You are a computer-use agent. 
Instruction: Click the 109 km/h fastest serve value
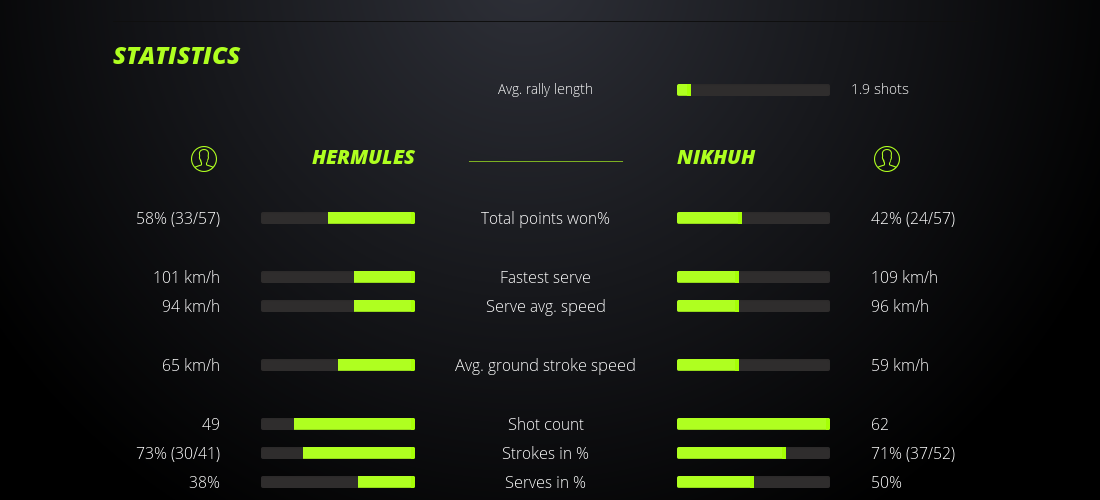coord(904,277)
